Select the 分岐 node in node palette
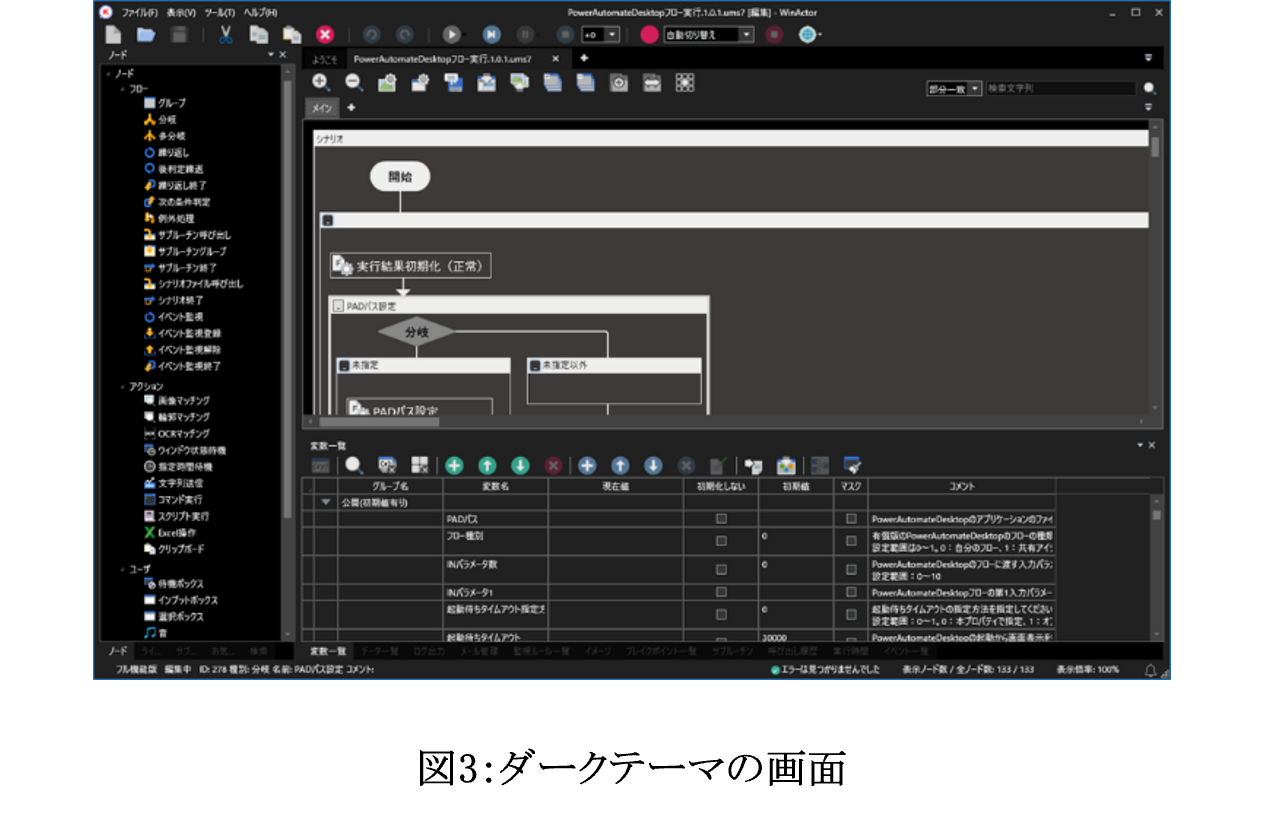Screen dimensions: 1263x815 pyautogui.click(x=160, y=119)
